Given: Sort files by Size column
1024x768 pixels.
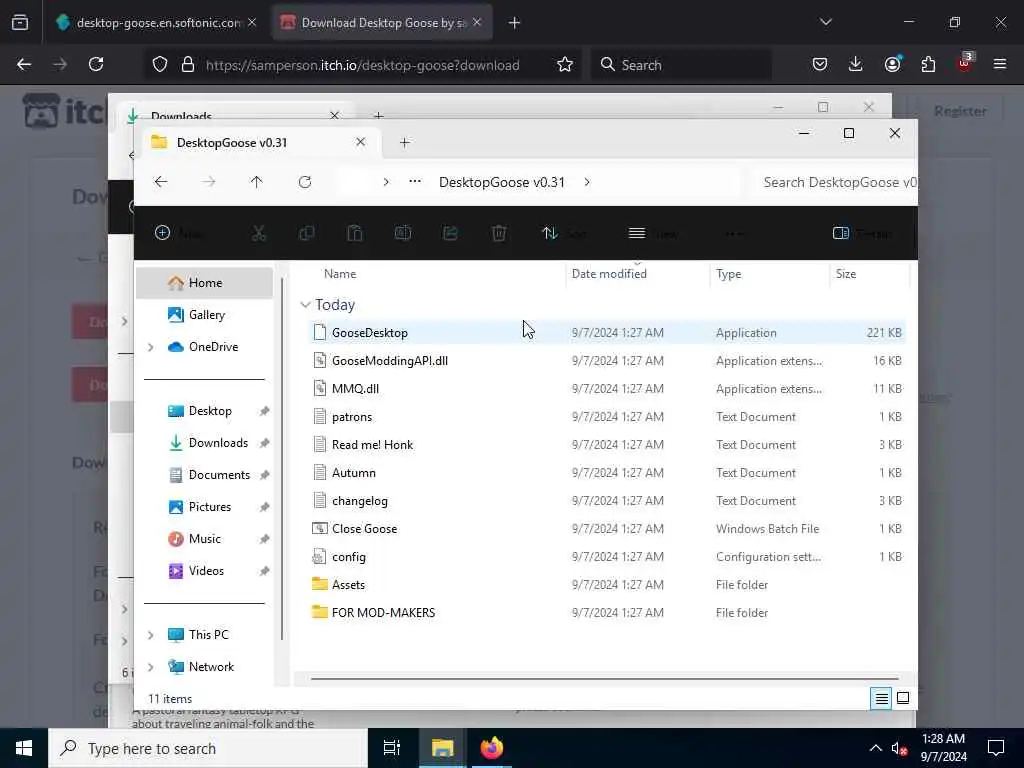Looking at the screenshot, I should pos(846,274).
